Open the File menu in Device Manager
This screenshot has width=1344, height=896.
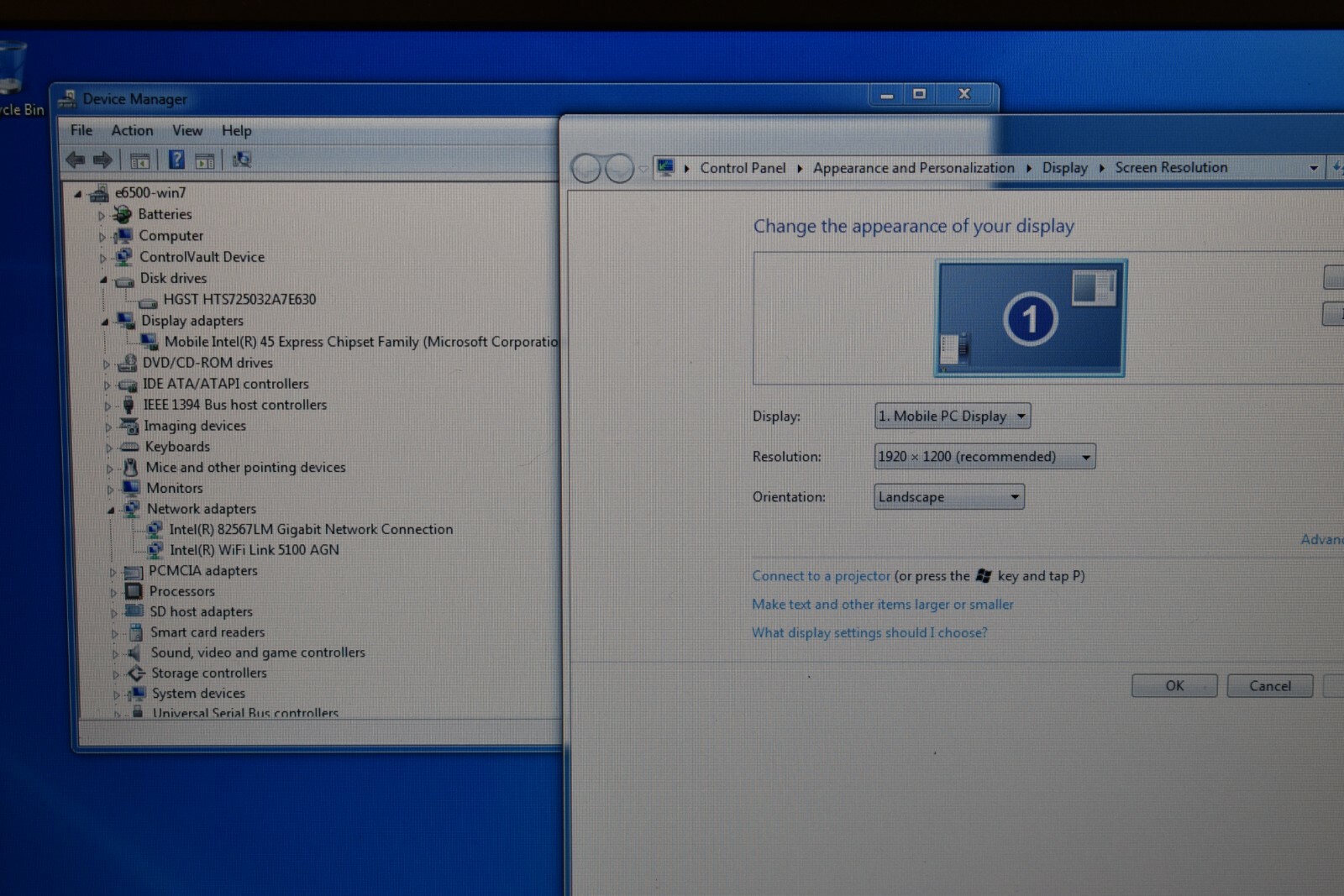point(81,130)
